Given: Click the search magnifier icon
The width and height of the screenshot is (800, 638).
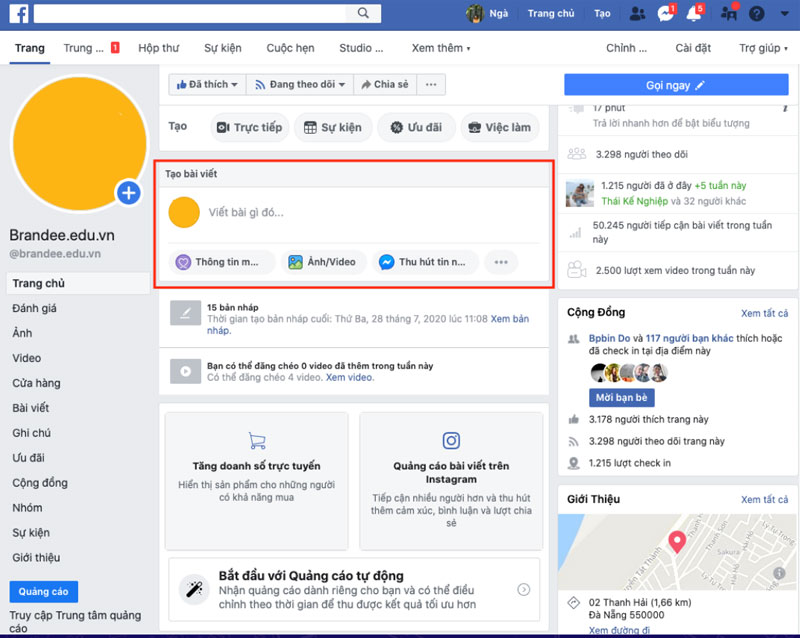Looking at the screenshot, I should coord(362,13).
